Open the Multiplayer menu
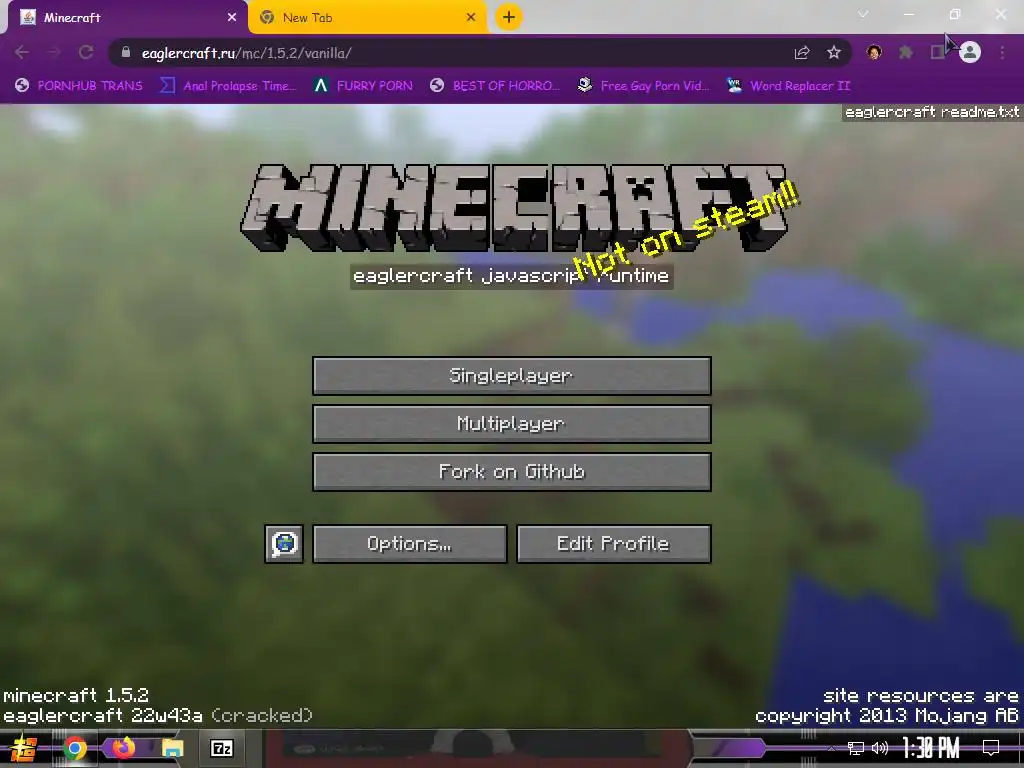 click(x=511, y=424)
